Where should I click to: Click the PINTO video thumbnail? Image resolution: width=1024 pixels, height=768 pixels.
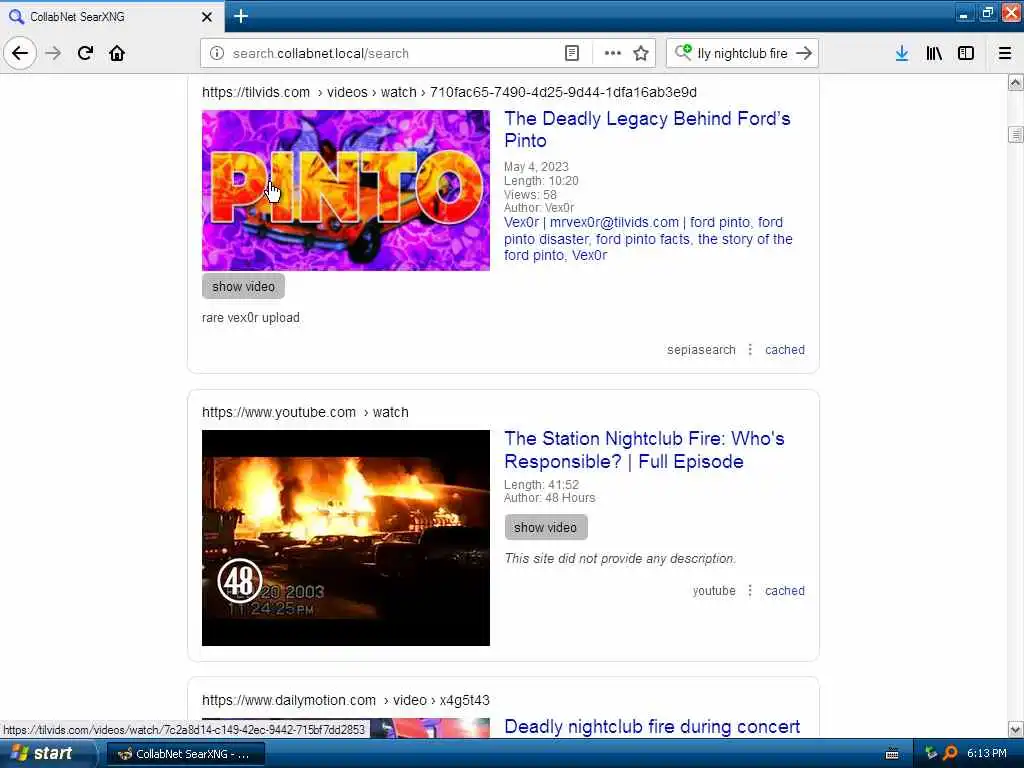[x=345, y=190]
